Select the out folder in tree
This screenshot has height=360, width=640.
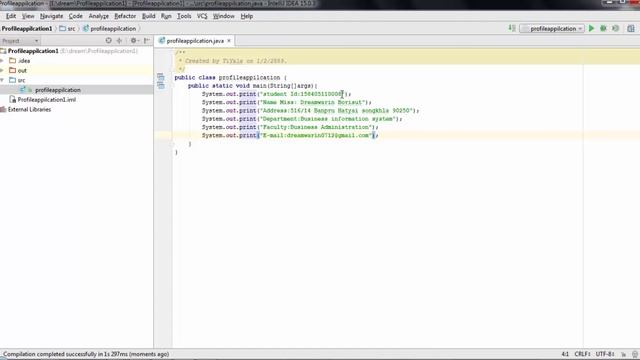(22, 71)
